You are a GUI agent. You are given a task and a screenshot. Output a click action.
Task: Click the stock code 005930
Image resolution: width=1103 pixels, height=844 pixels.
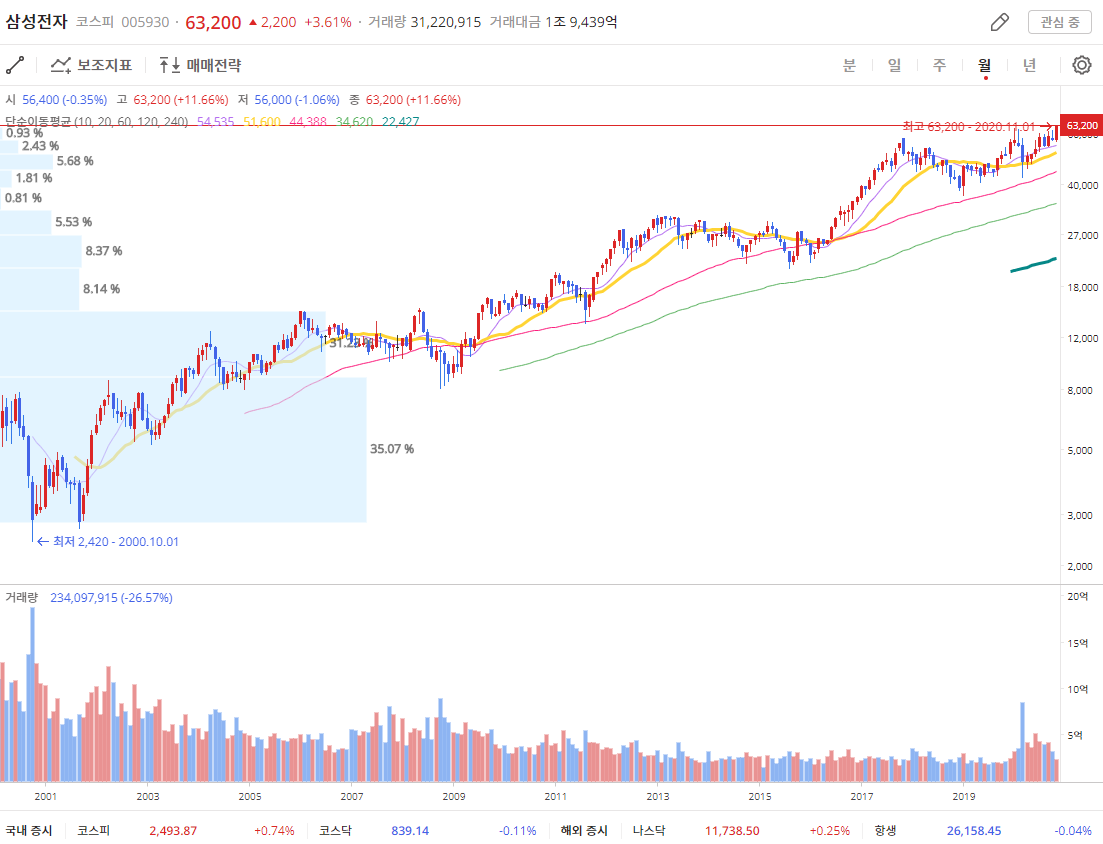pyautogui.click(x=145, y=23)
